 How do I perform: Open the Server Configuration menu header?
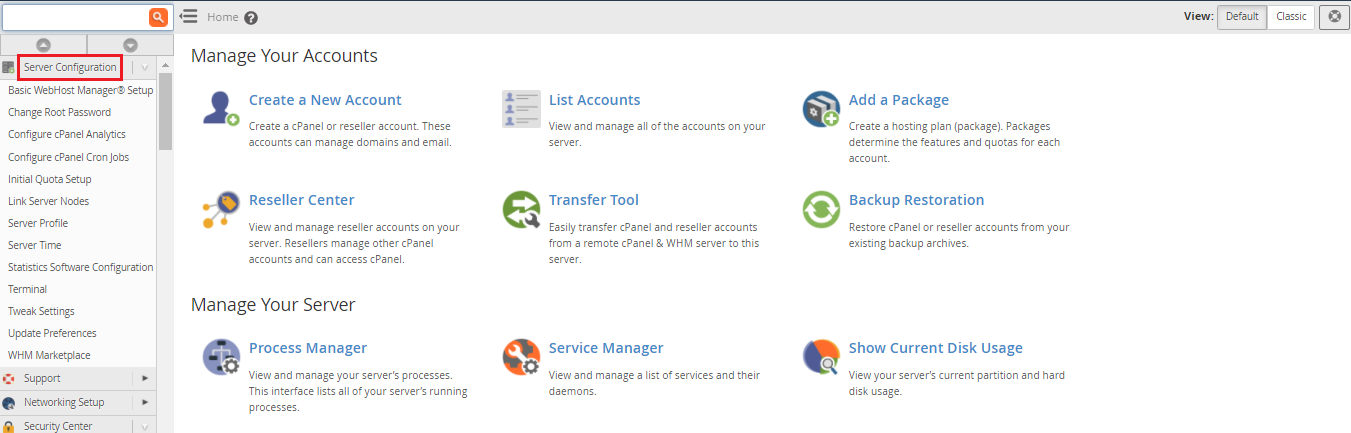pyautogui.click(x=70, y=67)
